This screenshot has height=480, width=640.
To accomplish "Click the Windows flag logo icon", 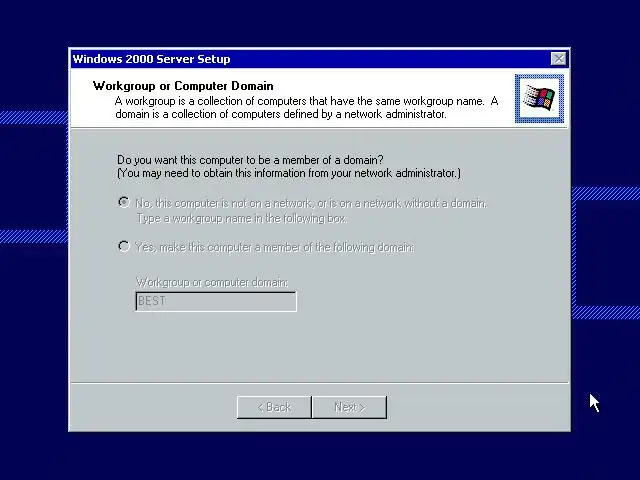I will click(x=539, y=98).
